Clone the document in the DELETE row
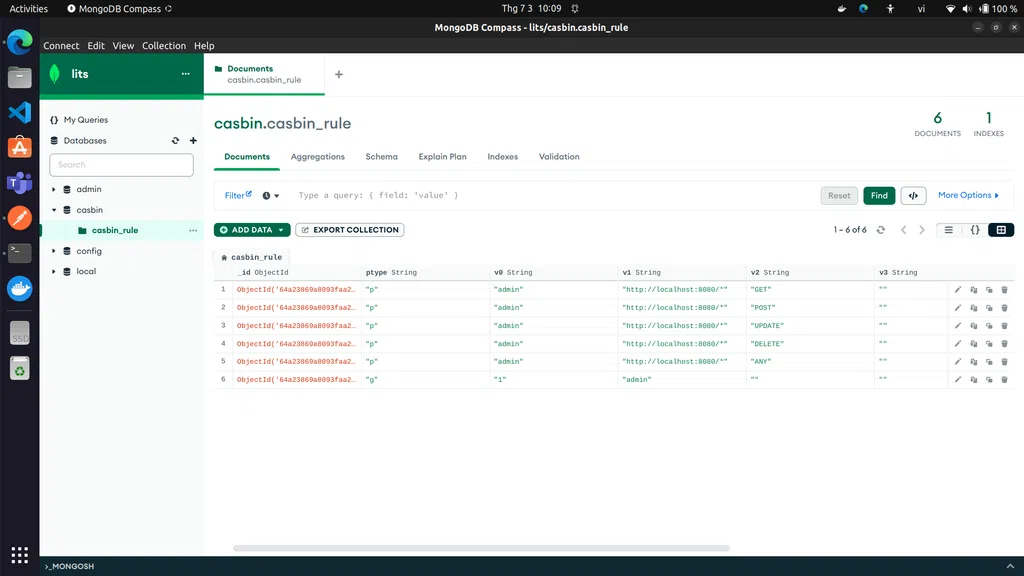The image size is (1024, 576). [x=989, y=344]
